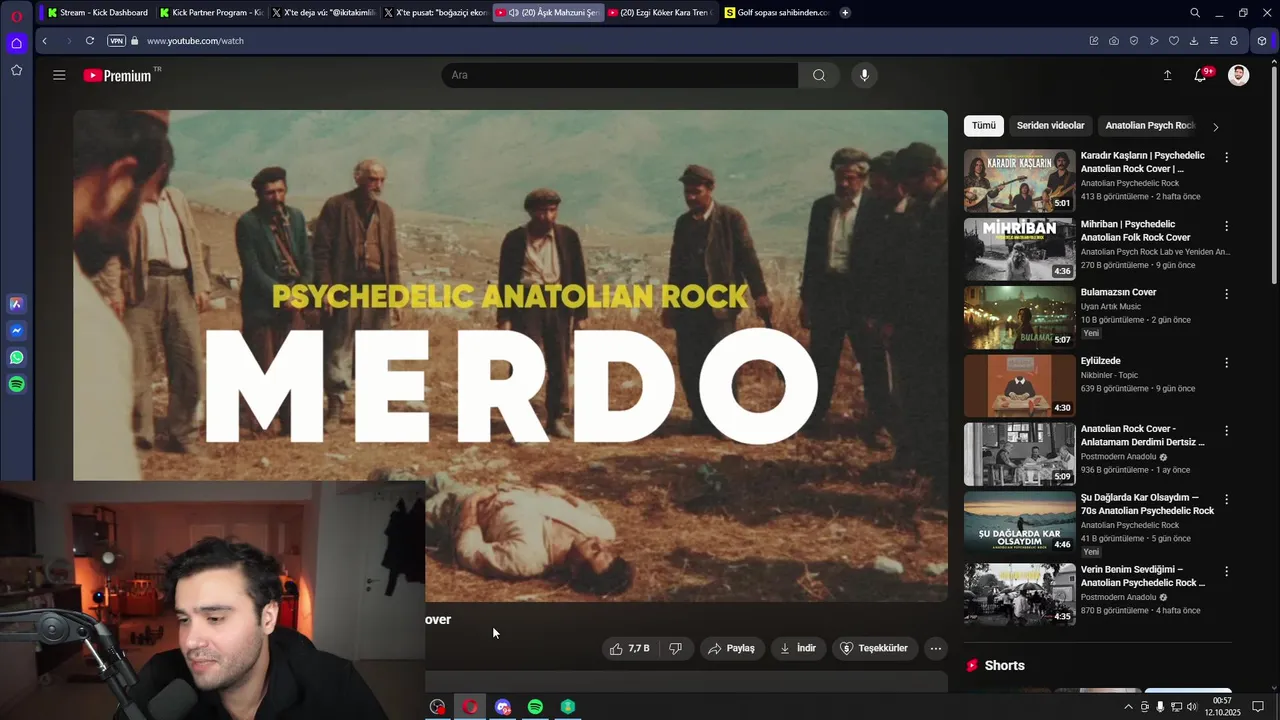Viewport: 1280px width, 720px height.
Task: Click the browser address bar URL
Action: coord(195,41)
